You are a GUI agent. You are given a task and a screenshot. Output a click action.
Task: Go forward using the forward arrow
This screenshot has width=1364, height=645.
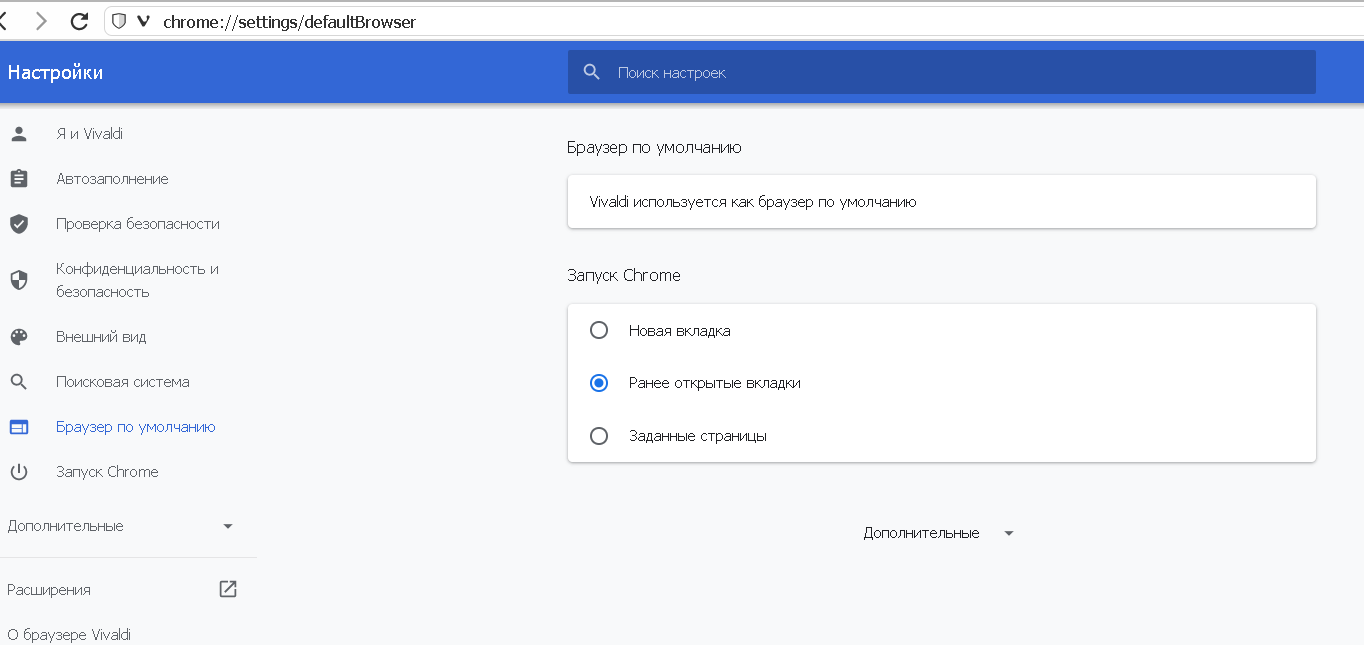tap(41, 21)
